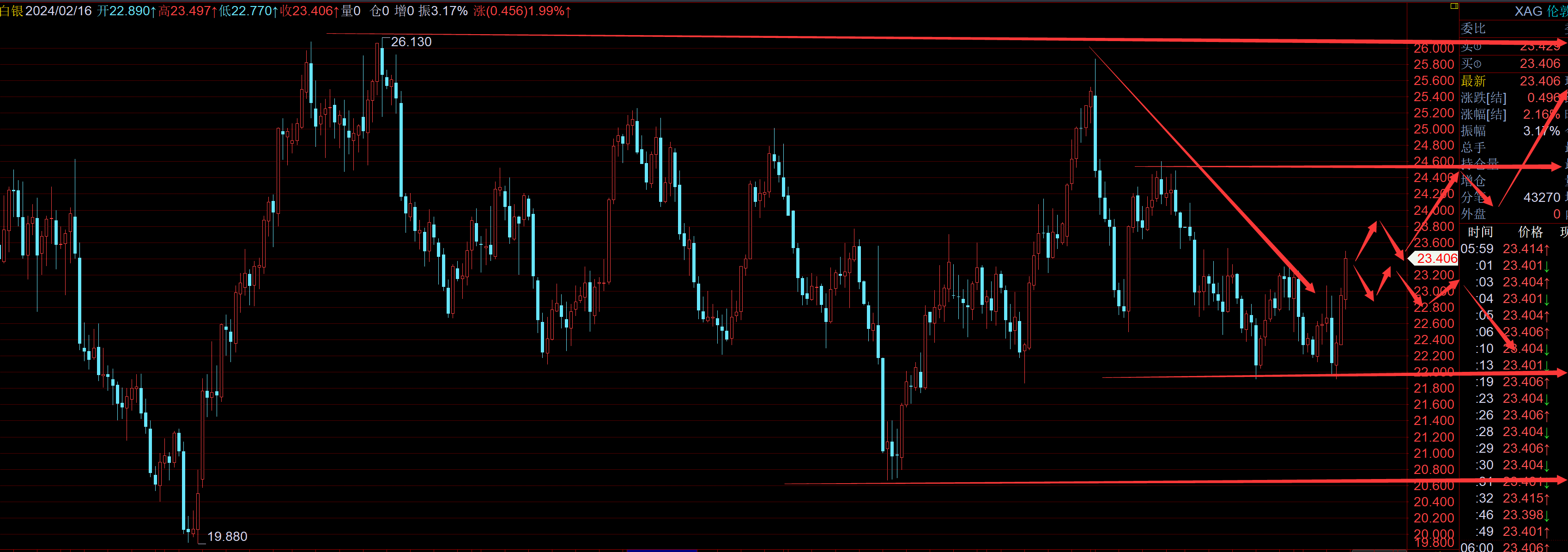
Task: Click the 增仓 row label
Action: [x=1473, y=181]
